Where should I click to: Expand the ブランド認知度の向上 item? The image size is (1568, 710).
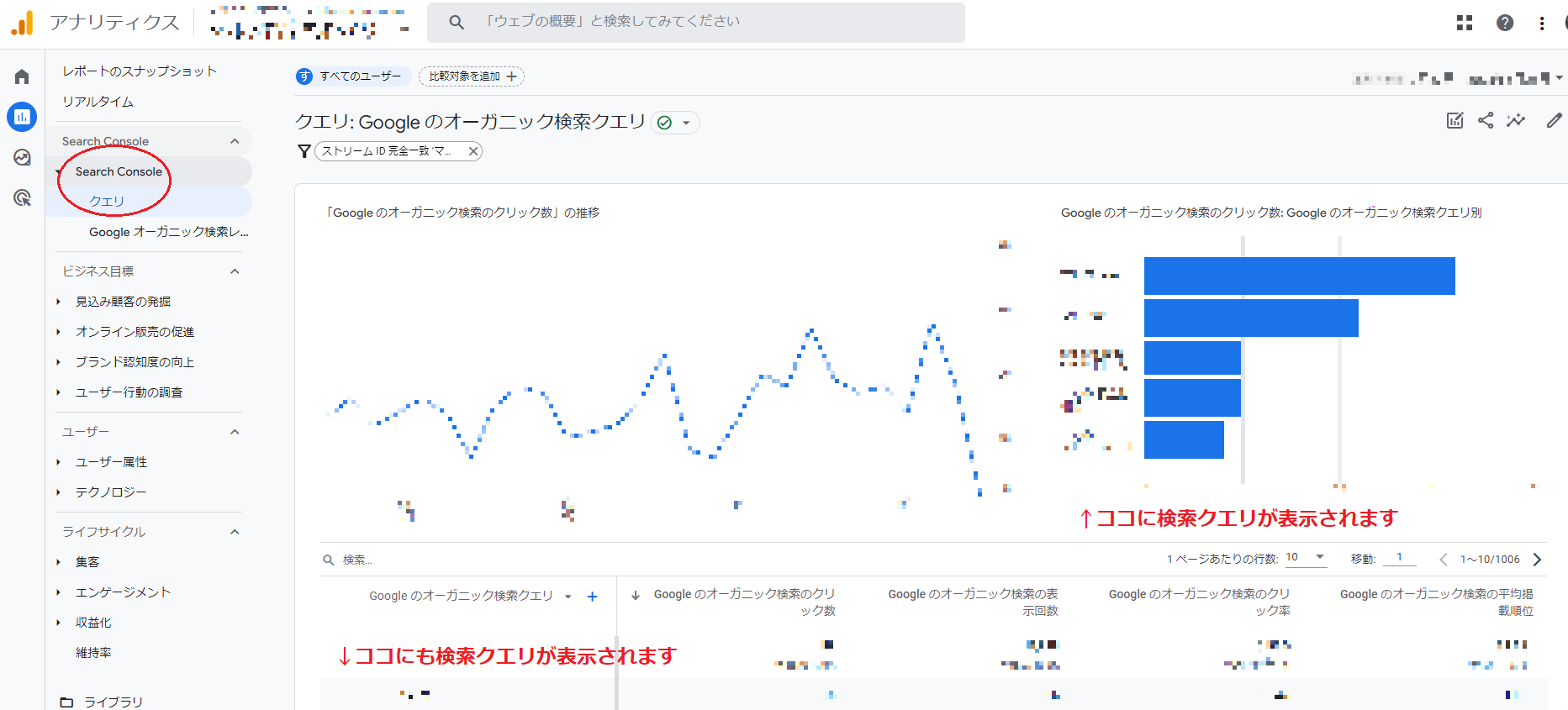58,362
